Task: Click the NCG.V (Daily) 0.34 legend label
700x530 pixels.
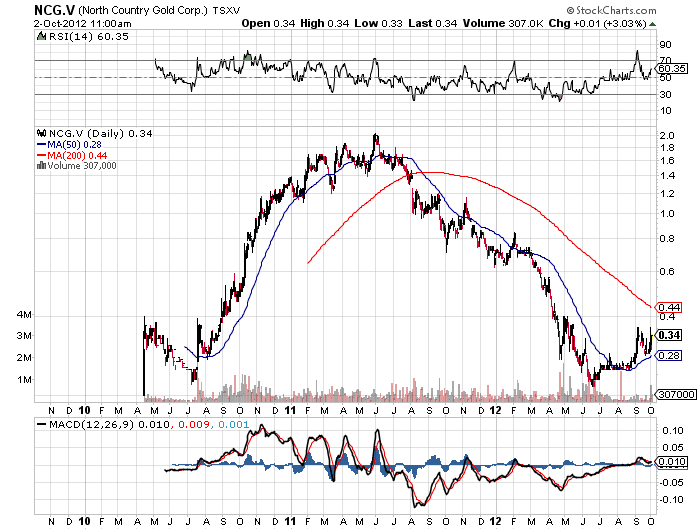Action: (x=100, y=134)
